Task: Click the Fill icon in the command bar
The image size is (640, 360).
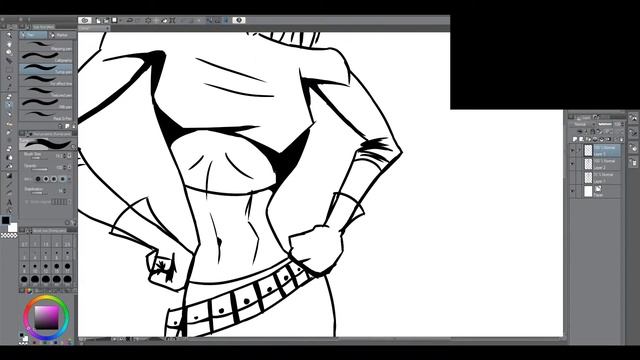Action: click(x=164, y=20)
